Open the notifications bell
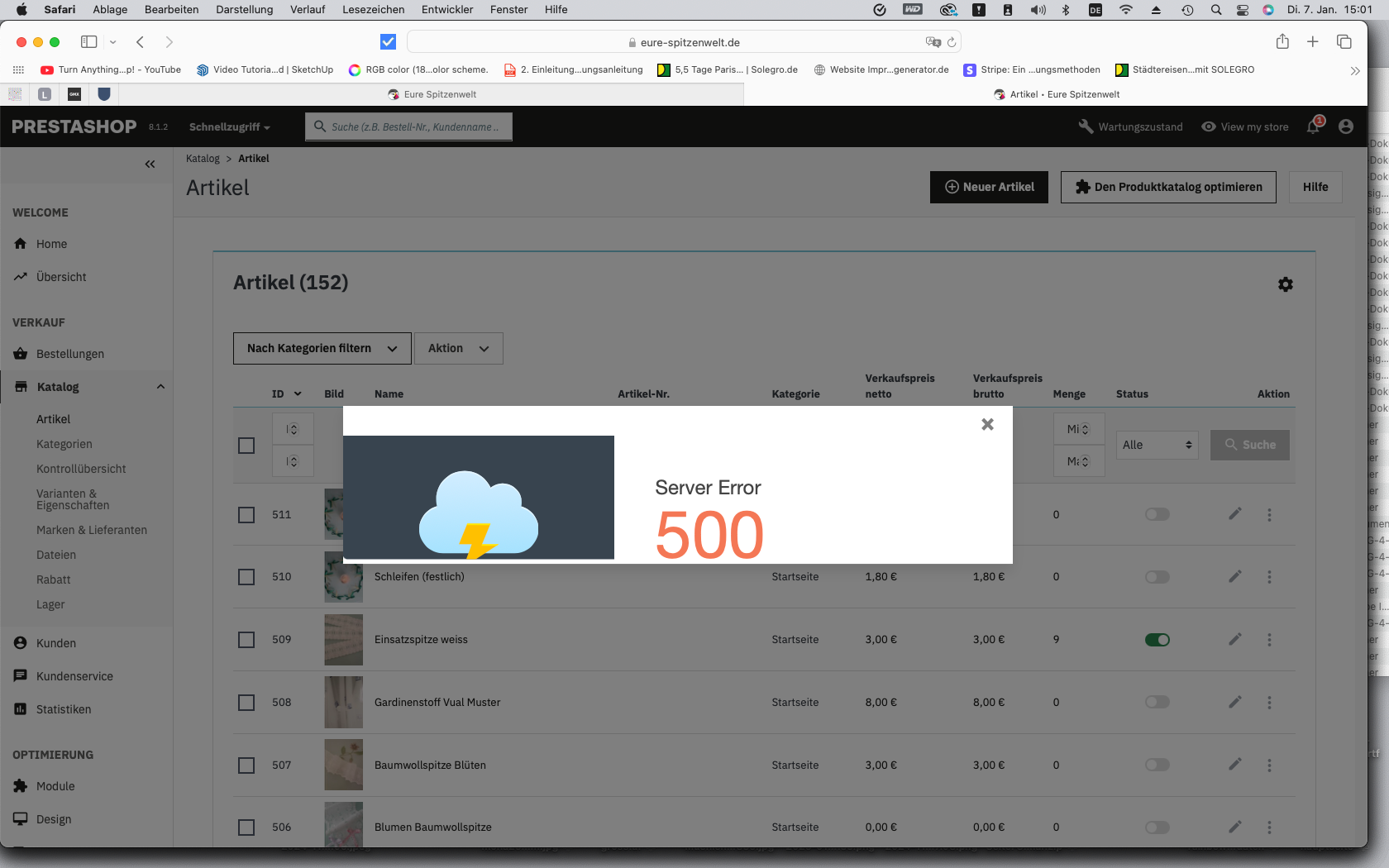Image resolution: width=1389 pixels, height=868 pixels. pos(1314,126)
